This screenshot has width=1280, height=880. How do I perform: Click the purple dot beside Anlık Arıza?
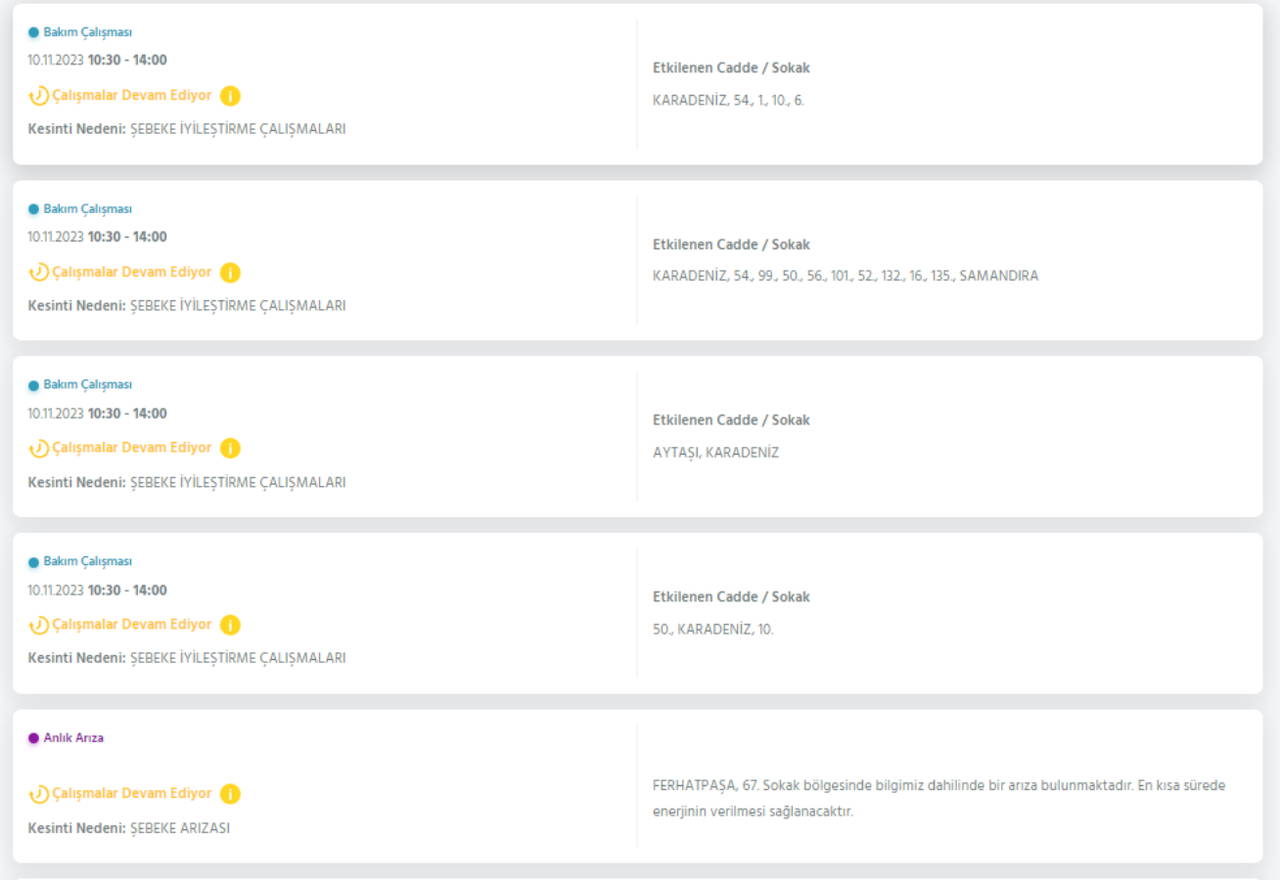coord(33,738)
